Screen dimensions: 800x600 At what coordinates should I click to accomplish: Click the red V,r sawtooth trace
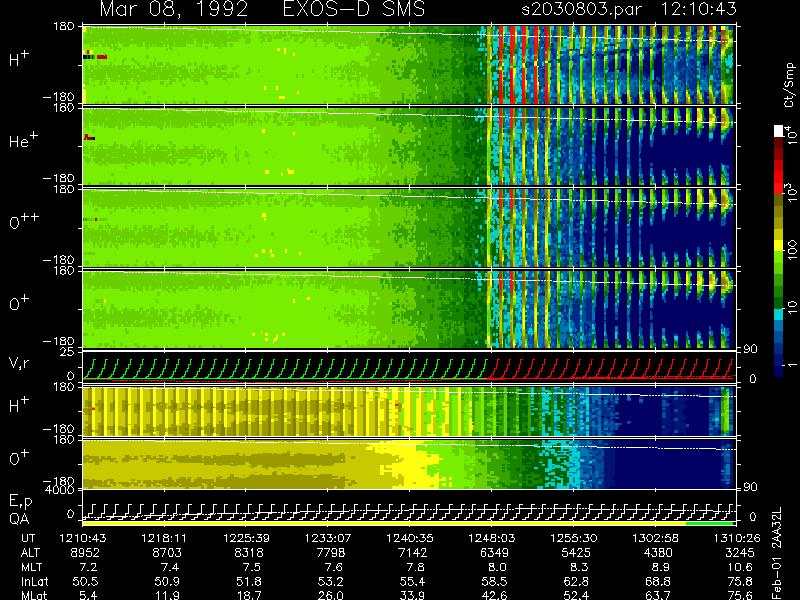611,368
